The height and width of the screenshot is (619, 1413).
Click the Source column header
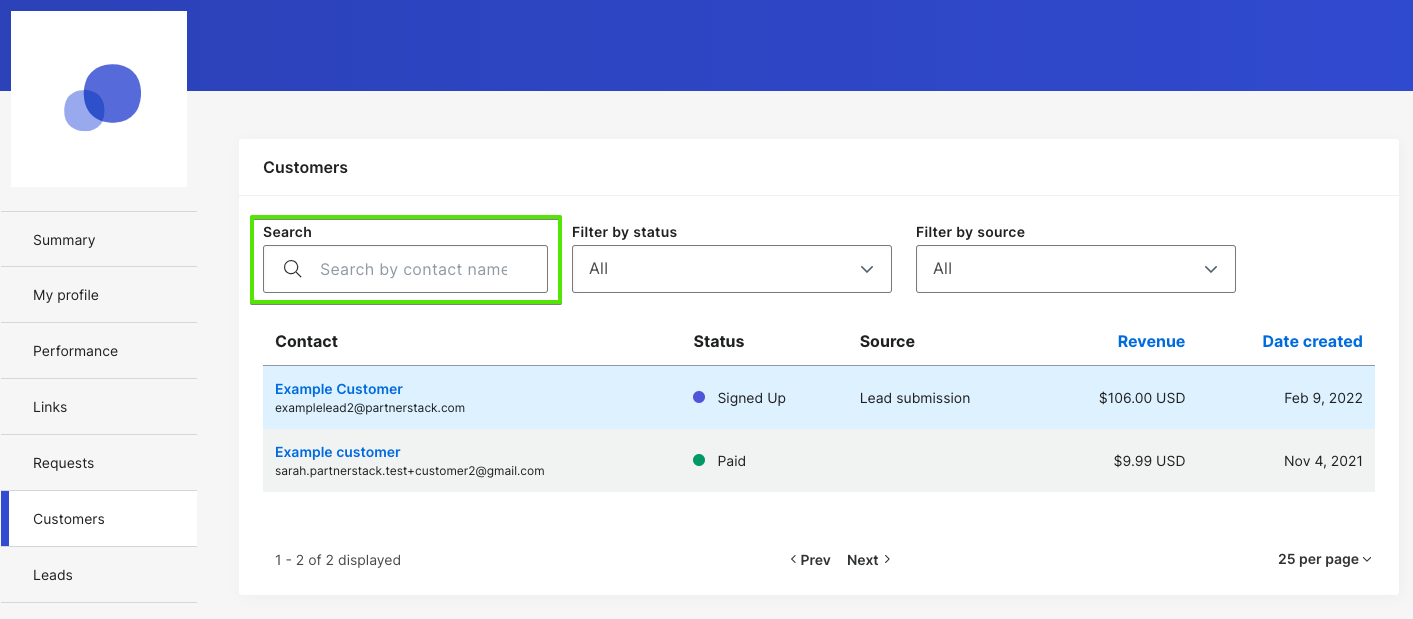[887, 341]
